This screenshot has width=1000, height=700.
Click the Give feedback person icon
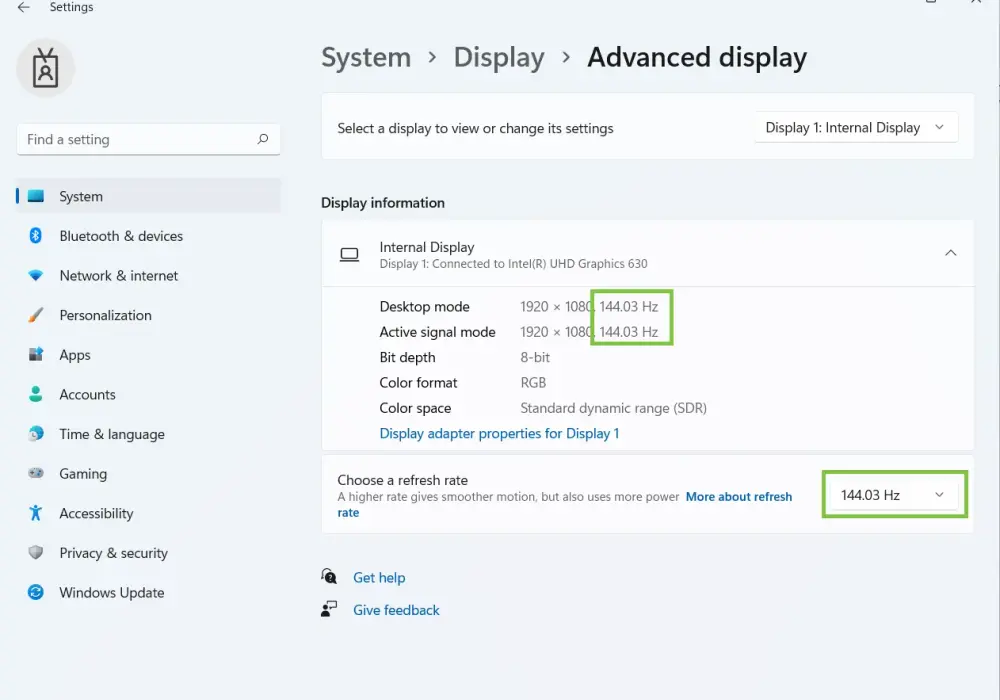coord(329,609)
